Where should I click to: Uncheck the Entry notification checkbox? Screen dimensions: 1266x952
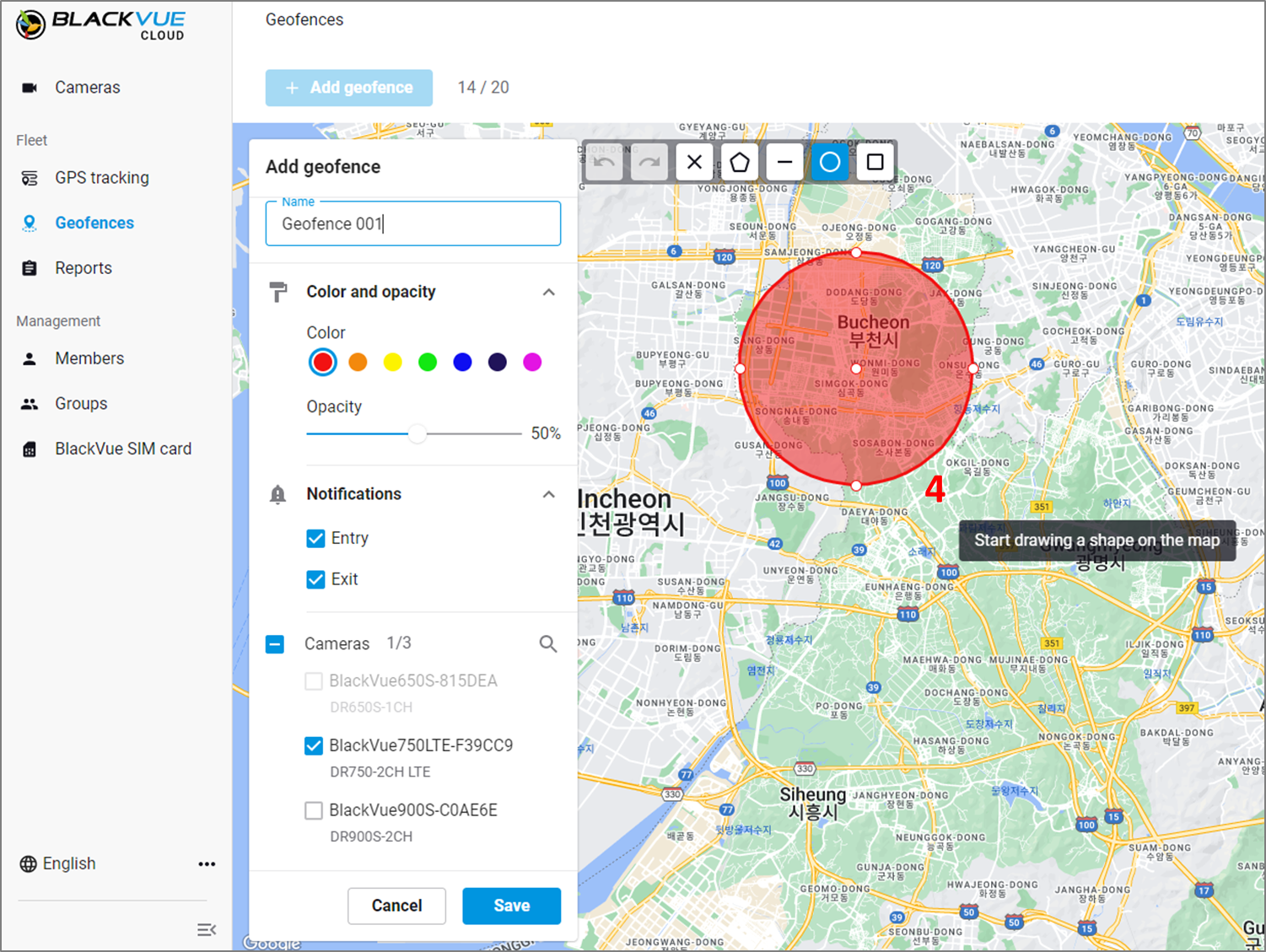pos(315,539)
